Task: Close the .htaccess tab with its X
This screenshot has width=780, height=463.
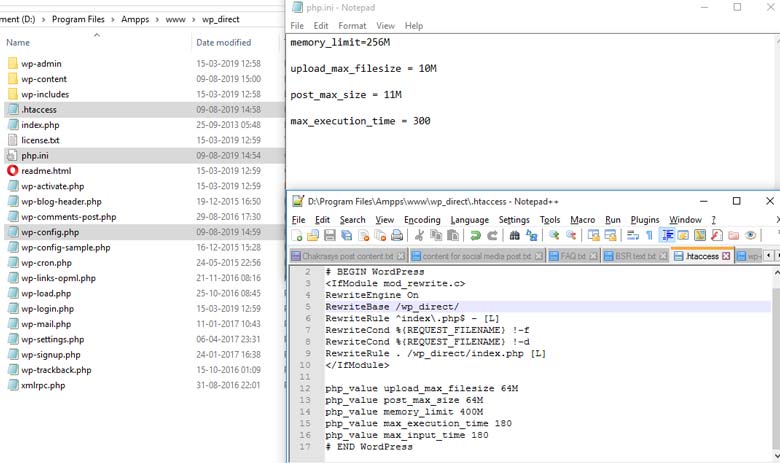Action: click(726, 256)
